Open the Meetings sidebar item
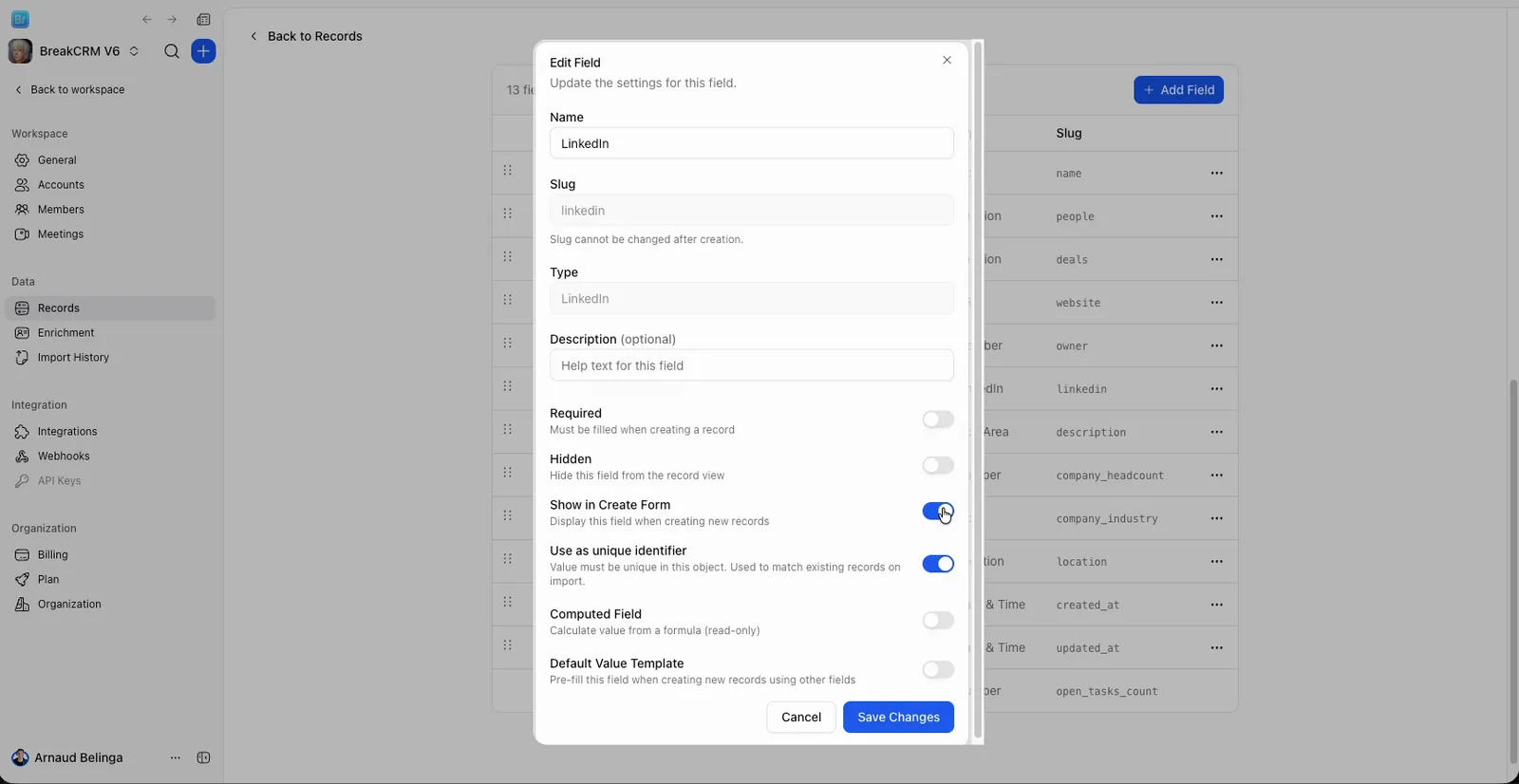This screenshot has height=784, width=1519. 110,234
